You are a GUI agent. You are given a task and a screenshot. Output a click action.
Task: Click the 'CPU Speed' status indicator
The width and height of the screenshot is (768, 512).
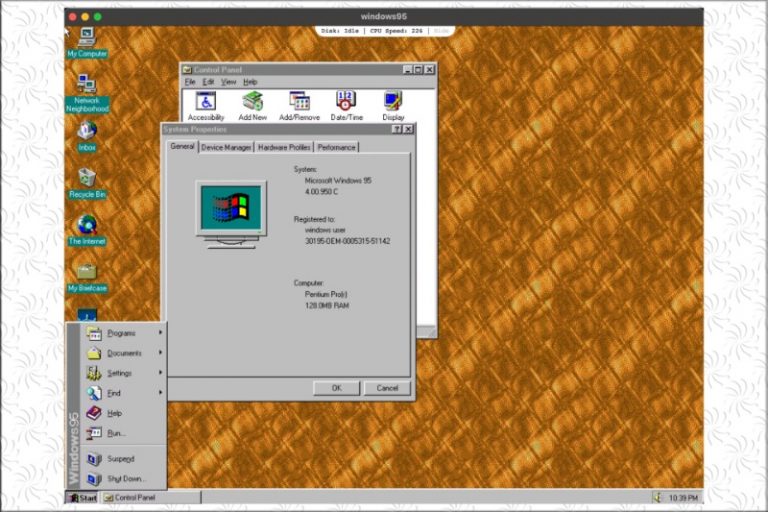click(x=396, y=31)
